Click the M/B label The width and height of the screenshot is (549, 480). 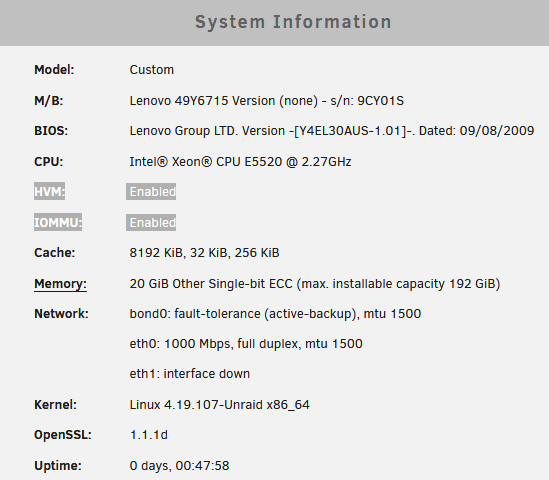click(x=49, y=101)
